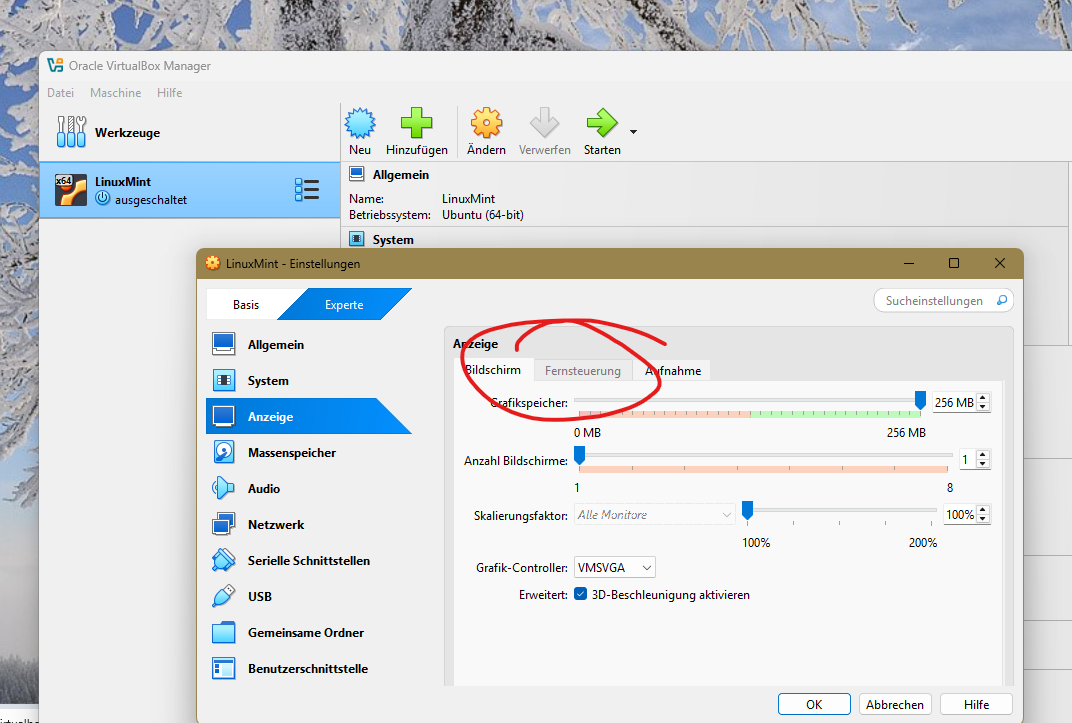Click the Neu toolbar icon

click(360, 124)
